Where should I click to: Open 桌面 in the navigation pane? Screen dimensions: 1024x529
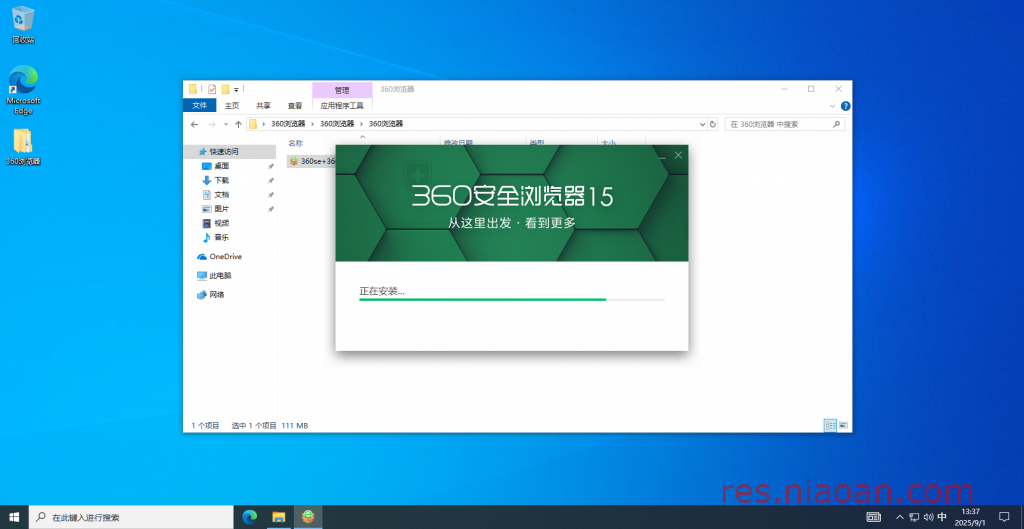pos(221,166)
